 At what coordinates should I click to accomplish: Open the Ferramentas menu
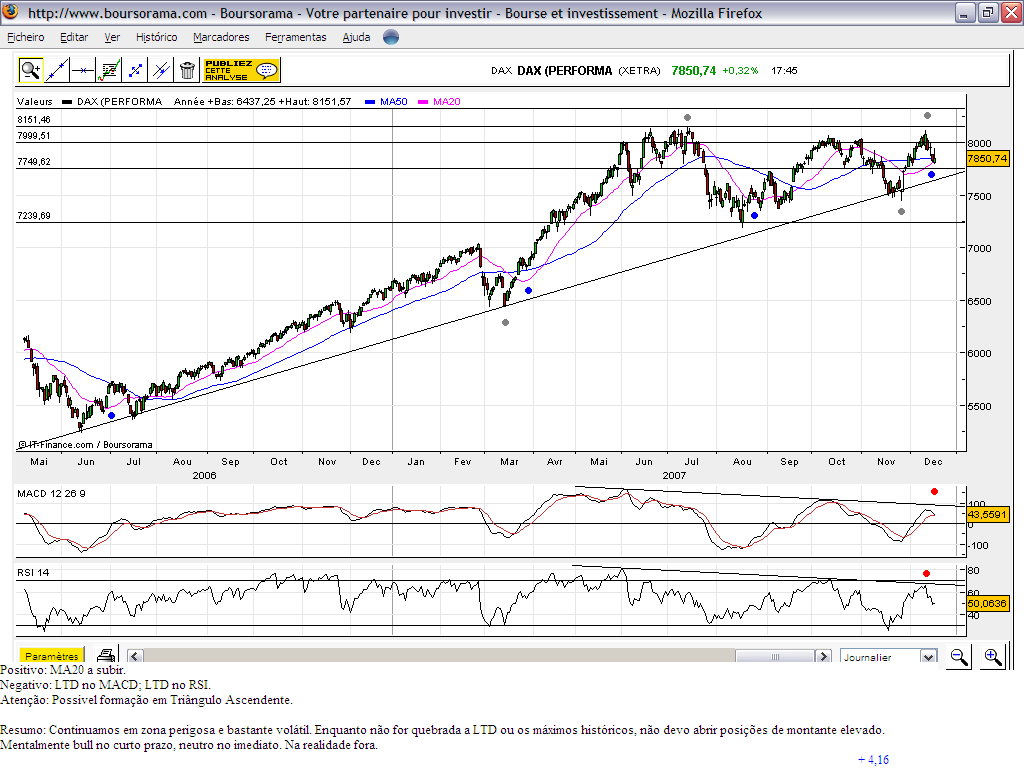coord(296,37)
